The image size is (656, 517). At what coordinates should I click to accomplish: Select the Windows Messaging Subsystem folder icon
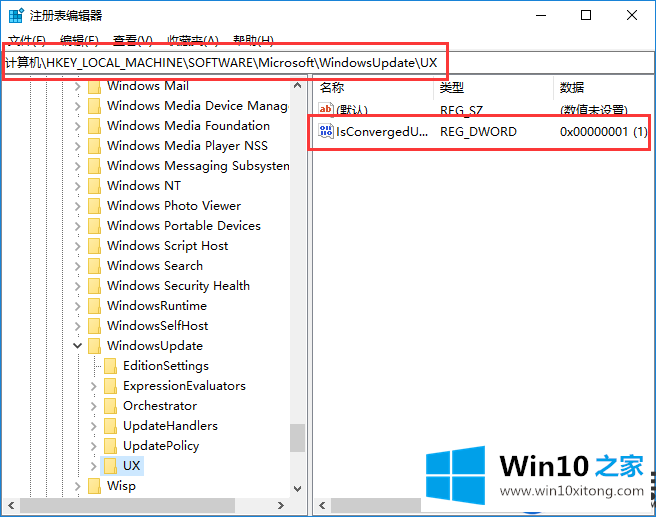(95, 166)
